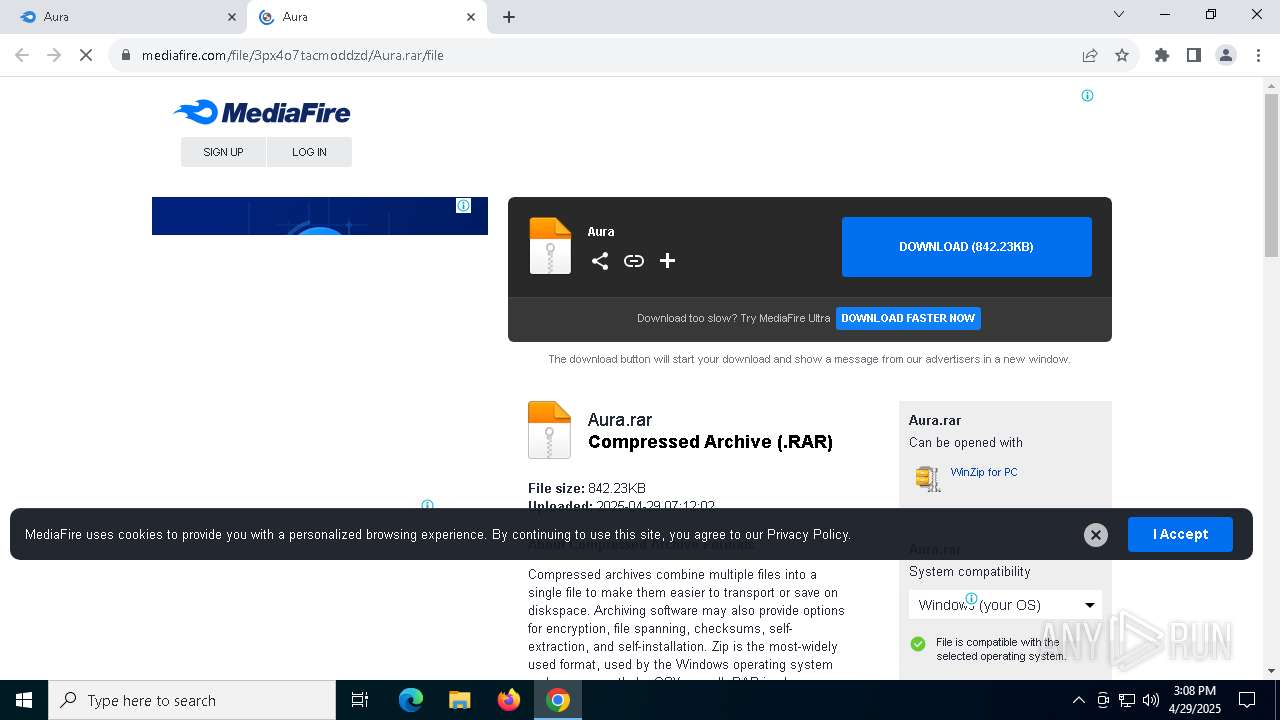This screenshot has width=1280, height=720.
Task: Open a new browser tab
Action: coord(509,17)
